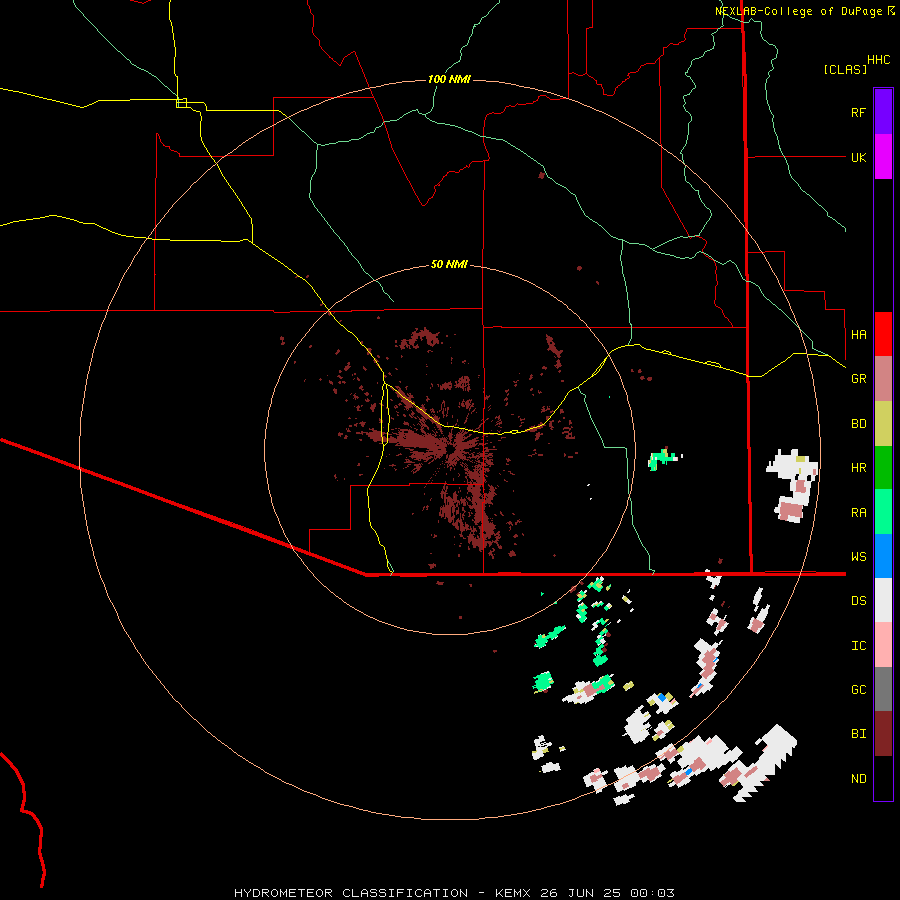900x900 pixels.
Task: Click the HR legend label
Action: coord(858,468)
